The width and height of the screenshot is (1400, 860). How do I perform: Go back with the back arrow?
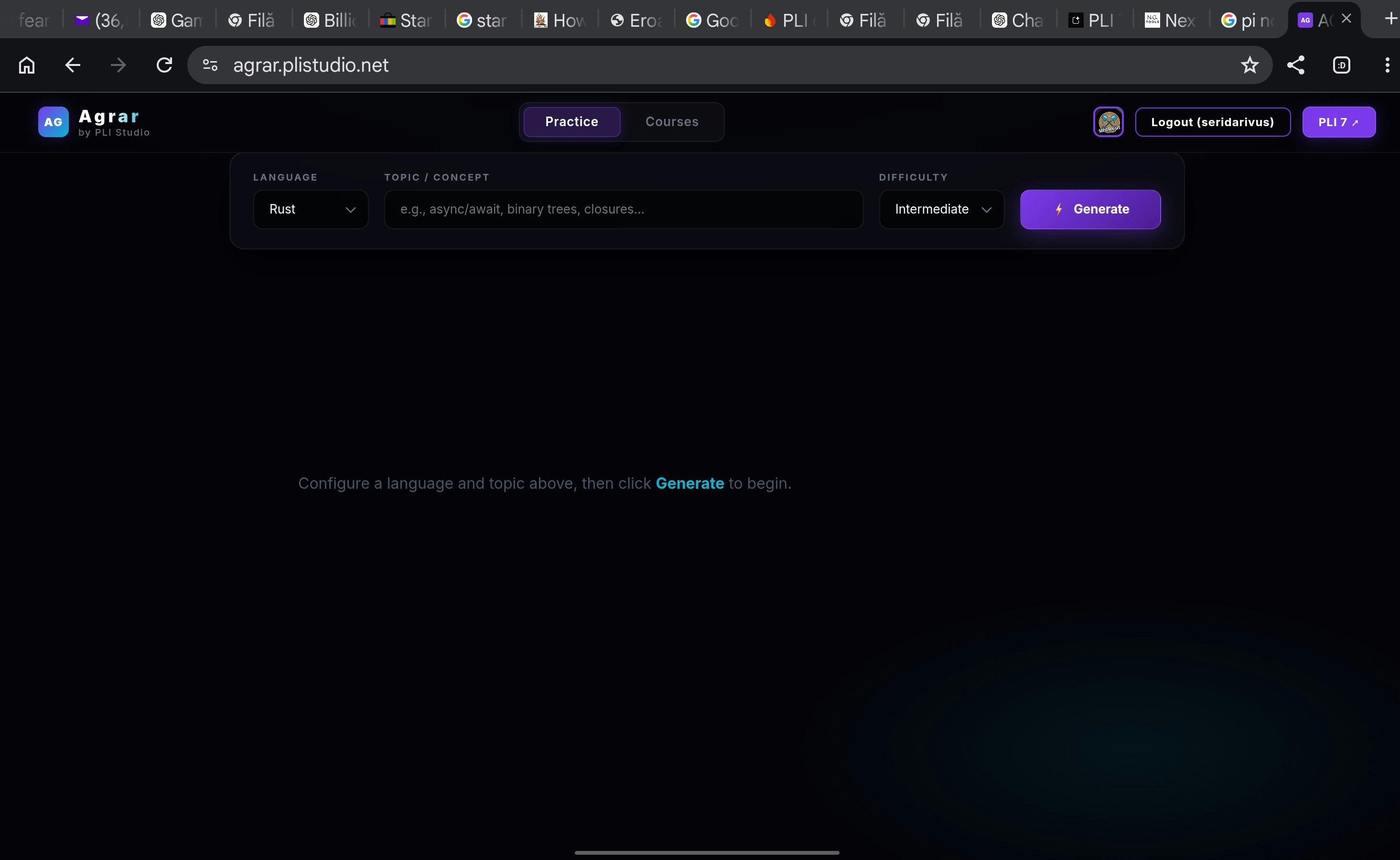(x=72, y=65)
